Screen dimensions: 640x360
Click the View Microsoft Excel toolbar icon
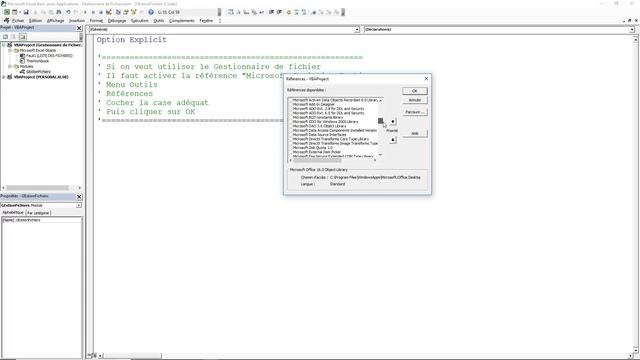tap(7, 12)
